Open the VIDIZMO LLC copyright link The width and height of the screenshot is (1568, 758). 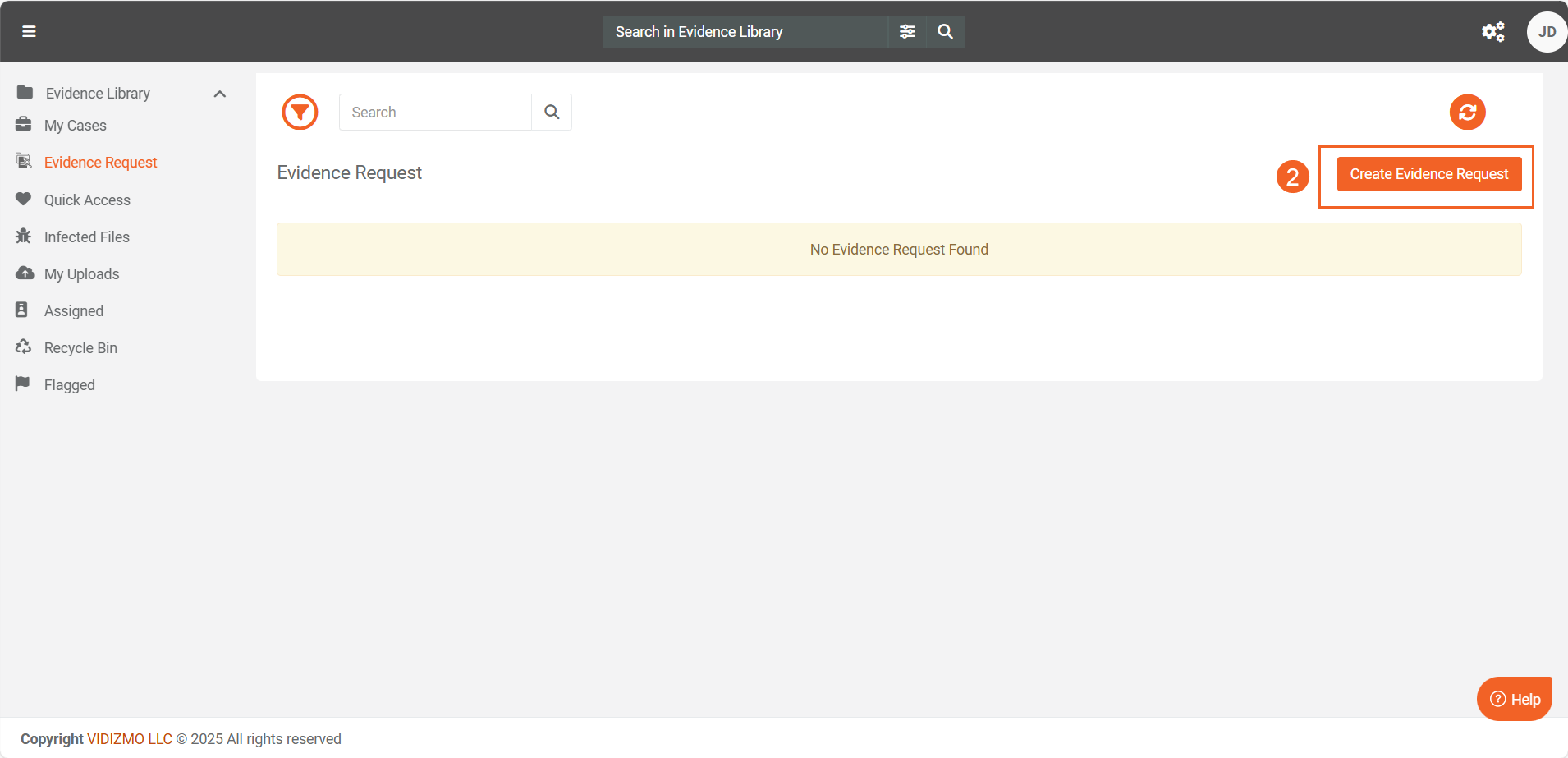(x=129, y=738)
